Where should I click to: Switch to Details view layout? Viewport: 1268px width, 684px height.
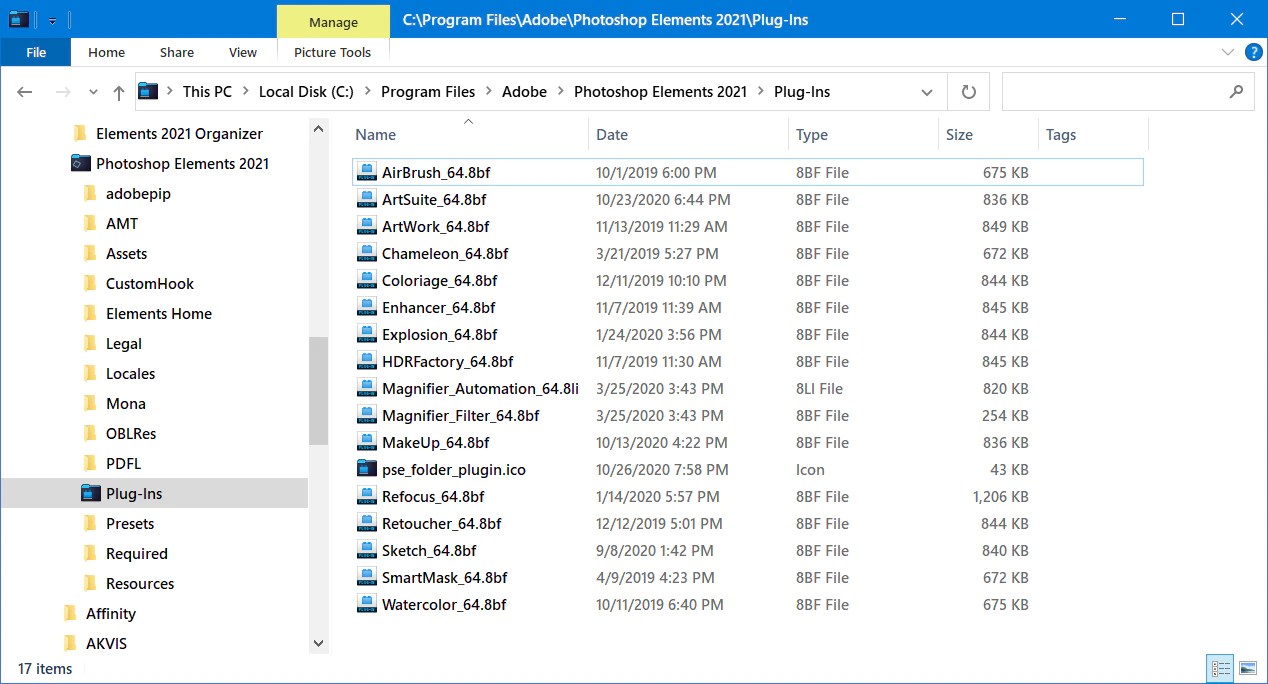[1220, 668]
